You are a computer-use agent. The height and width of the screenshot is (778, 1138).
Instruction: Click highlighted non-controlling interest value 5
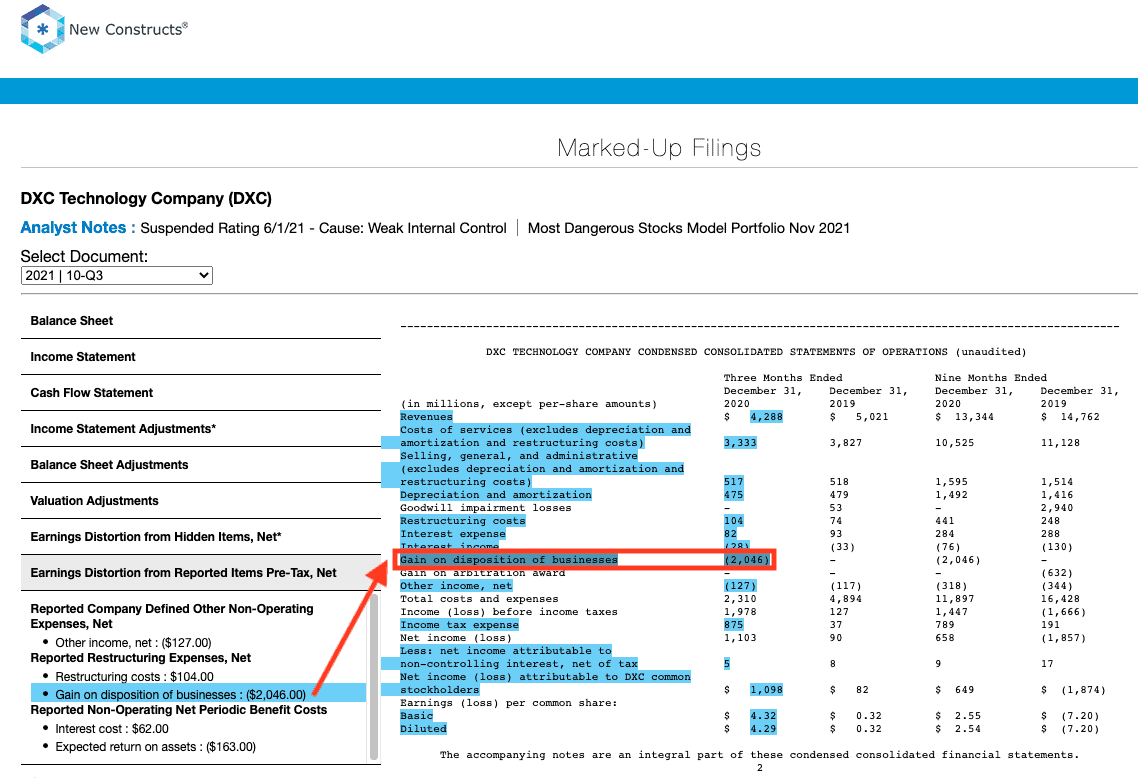[x=726, y=664]
